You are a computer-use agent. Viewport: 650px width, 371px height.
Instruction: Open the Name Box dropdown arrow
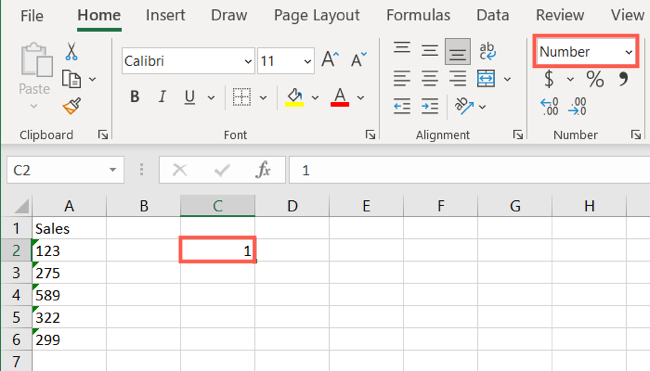pos(113,170)
